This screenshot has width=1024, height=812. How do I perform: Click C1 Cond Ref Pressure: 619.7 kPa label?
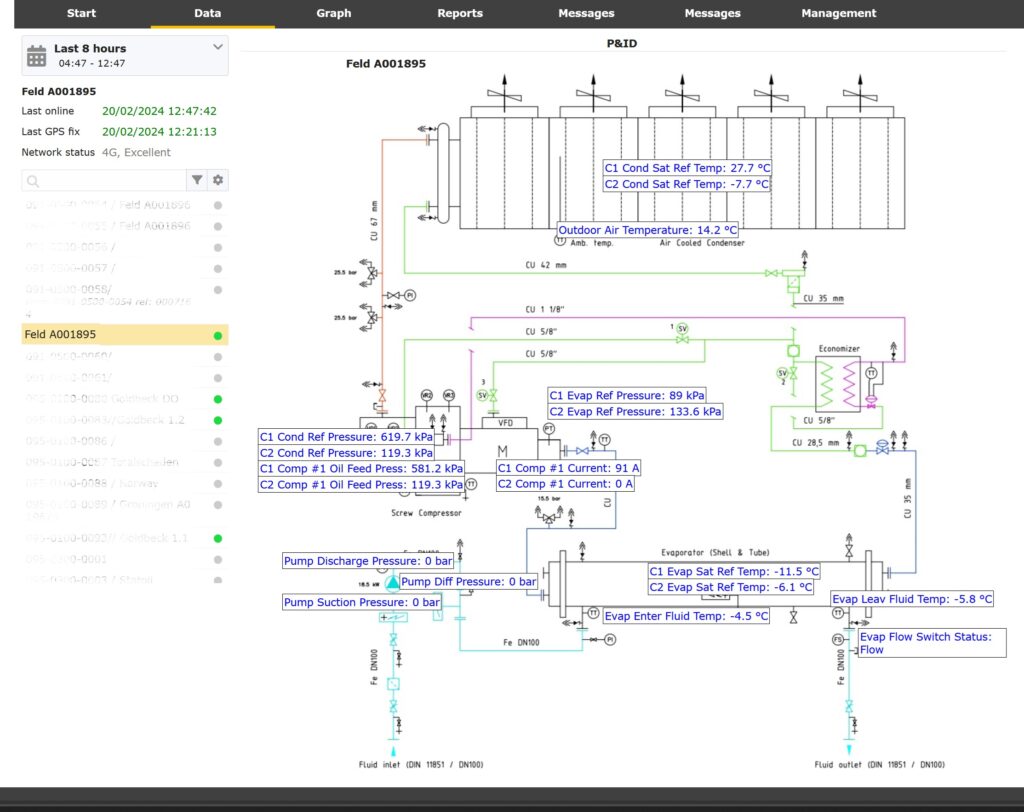[346, 436]
